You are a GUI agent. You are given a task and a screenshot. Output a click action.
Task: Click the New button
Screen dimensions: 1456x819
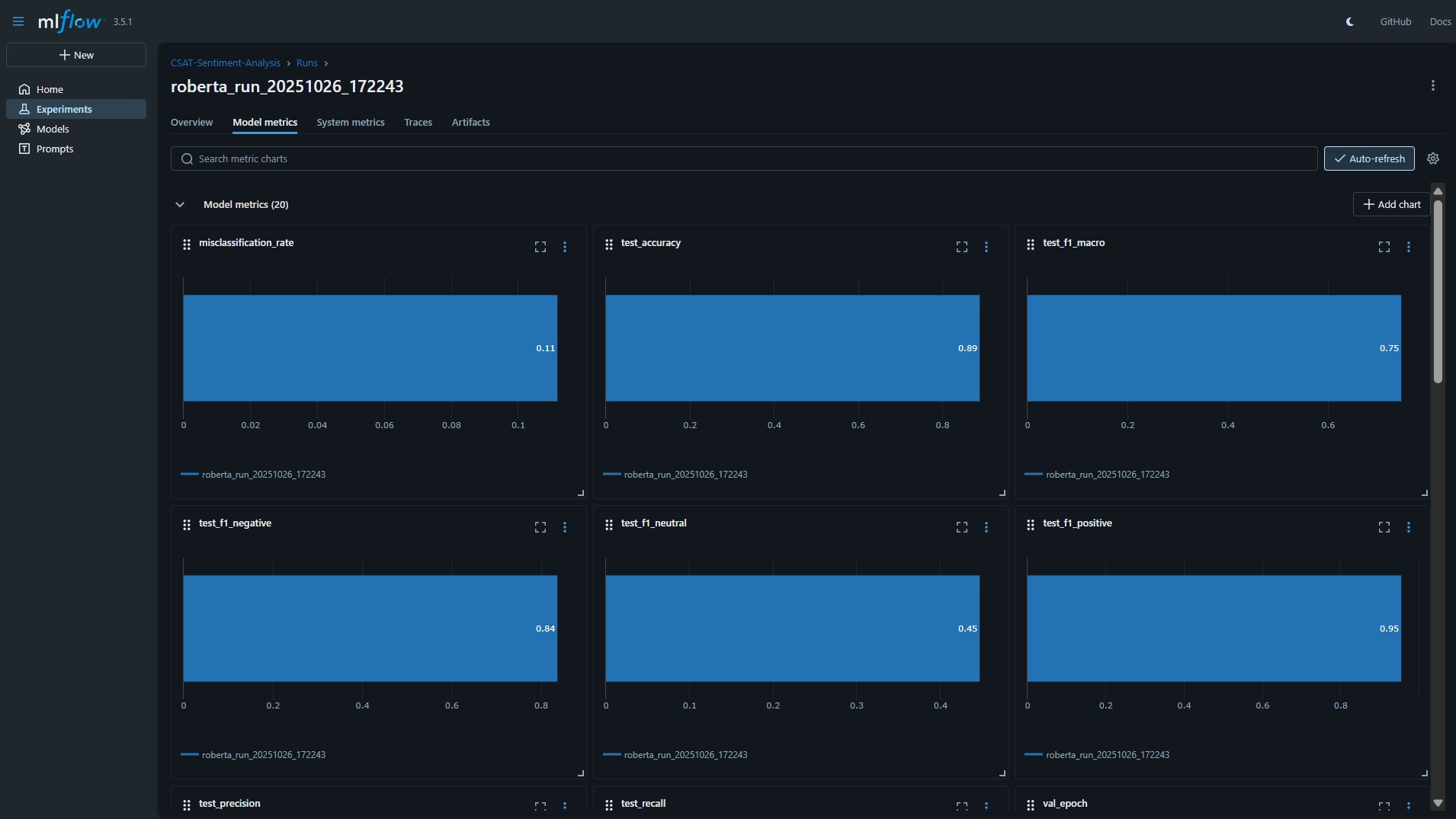click(x=76, y=55)
